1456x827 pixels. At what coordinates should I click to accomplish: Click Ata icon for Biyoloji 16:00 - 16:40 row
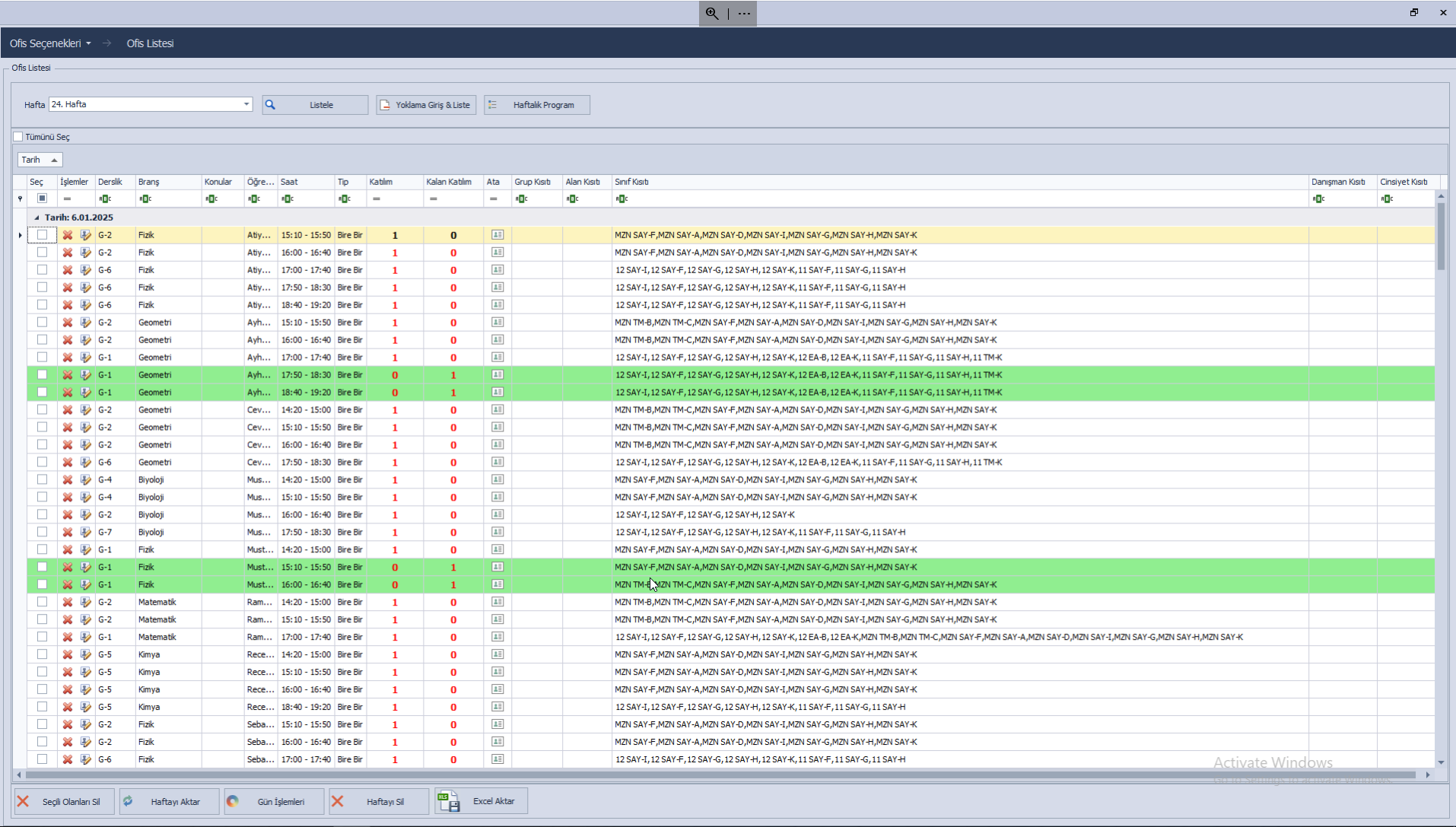point(498,514)
